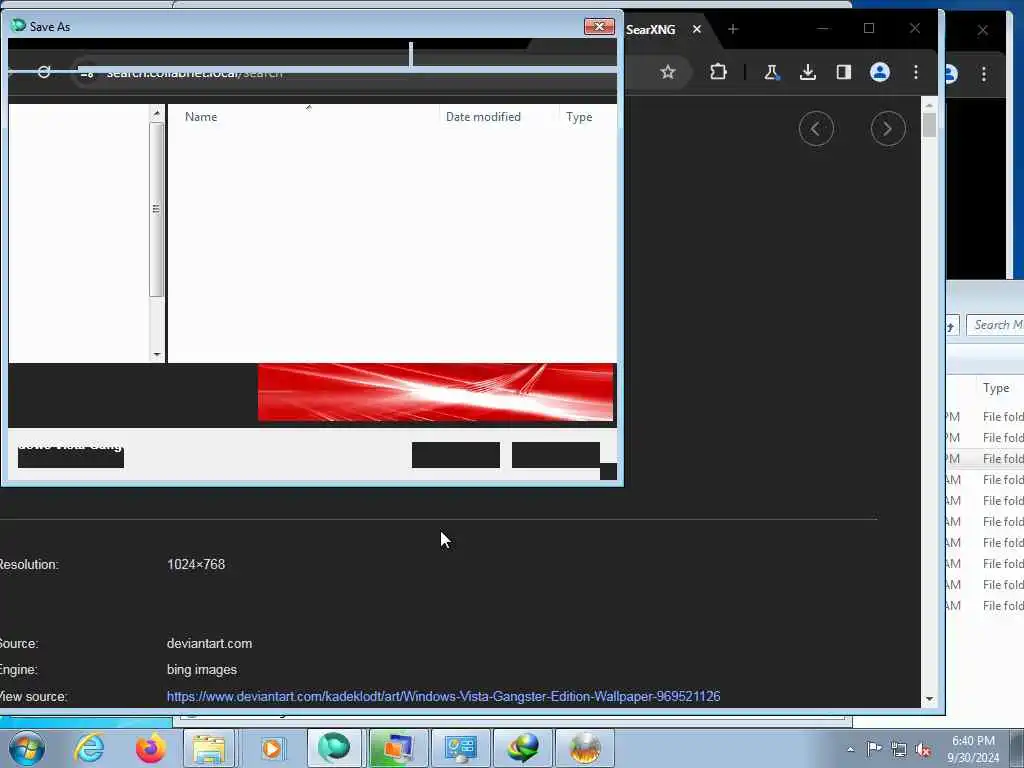Viewport: 1024px width, 768px height.
Task: Open a new browser tab
Action: pyautogui.click(x=733, y=29)
